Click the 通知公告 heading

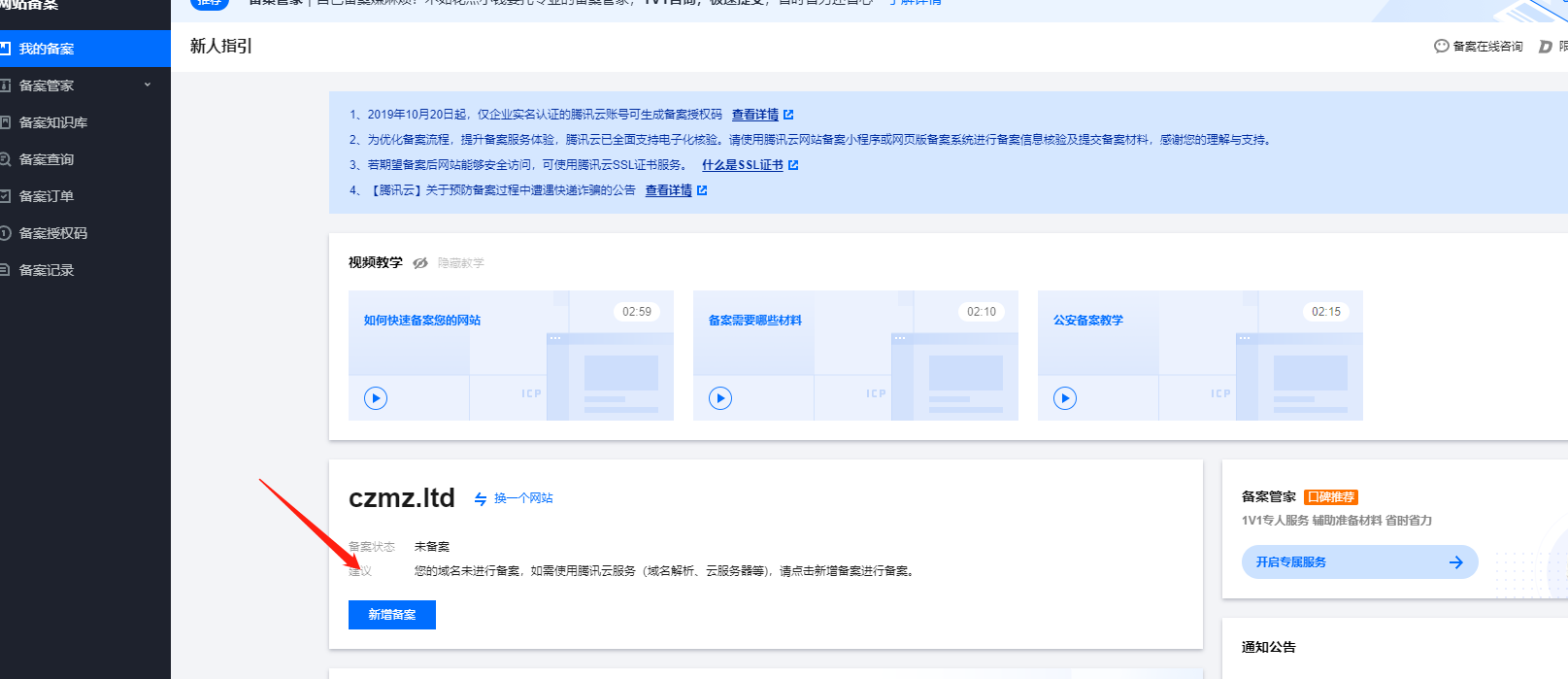[x=1269, y=647]
